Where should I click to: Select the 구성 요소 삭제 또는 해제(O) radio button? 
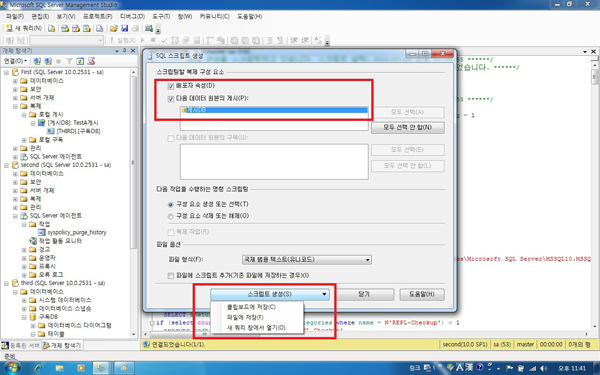coord(171,216)
